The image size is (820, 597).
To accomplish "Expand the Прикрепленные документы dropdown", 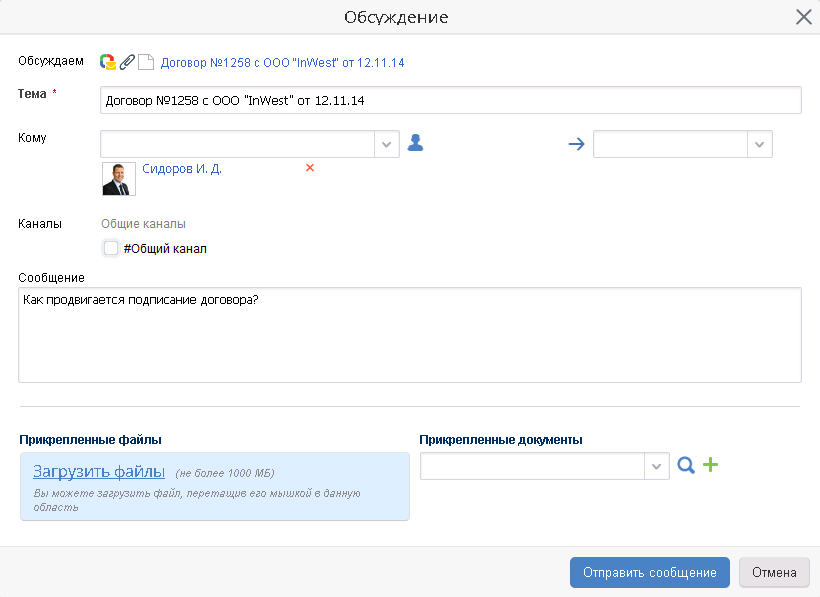I will pos(657,466).
